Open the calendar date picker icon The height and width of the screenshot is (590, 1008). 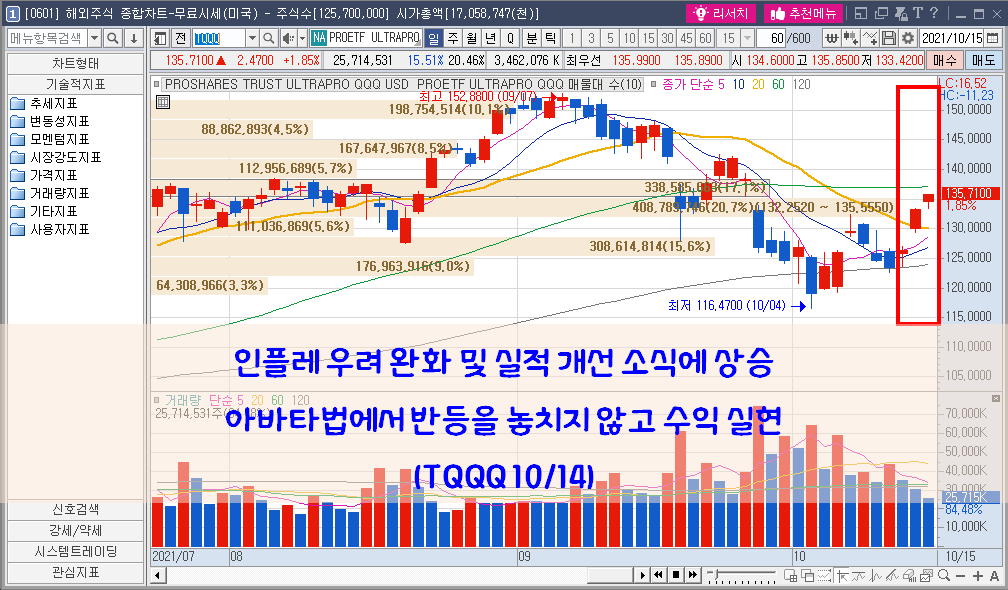tap(993, 39)
